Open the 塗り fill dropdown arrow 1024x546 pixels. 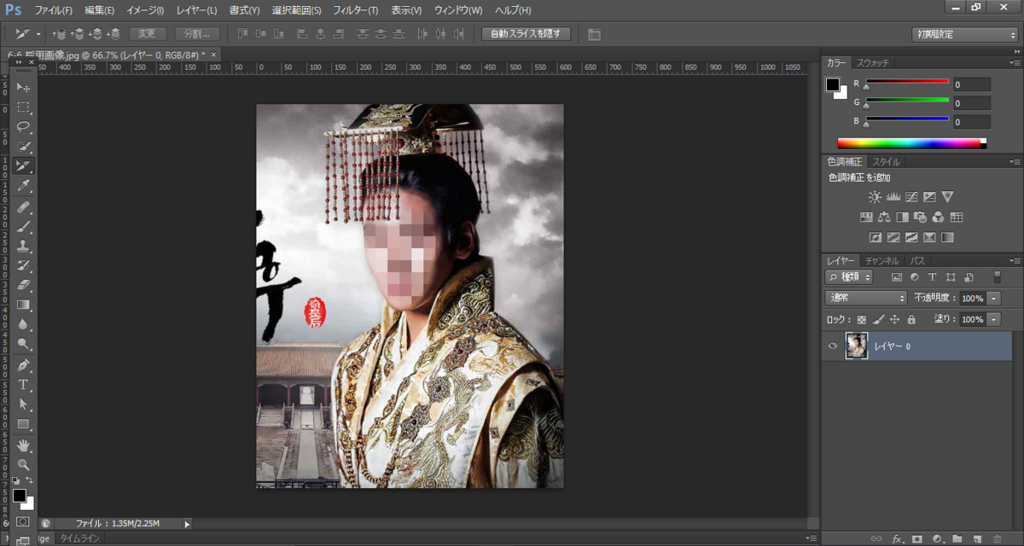(x=994, y=320)
